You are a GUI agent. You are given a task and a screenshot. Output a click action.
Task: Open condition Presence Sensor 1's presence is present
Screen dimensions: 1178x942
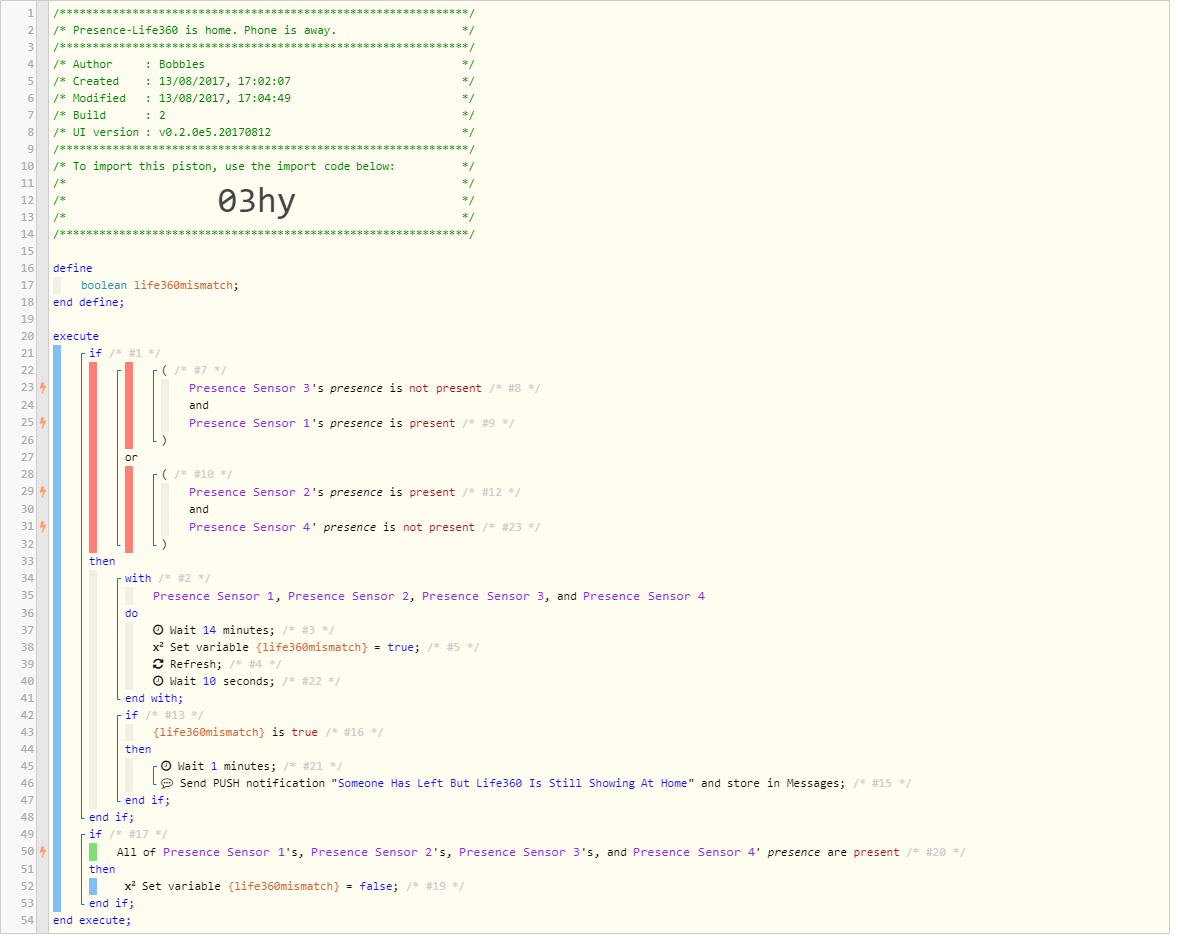pos(322,424)
